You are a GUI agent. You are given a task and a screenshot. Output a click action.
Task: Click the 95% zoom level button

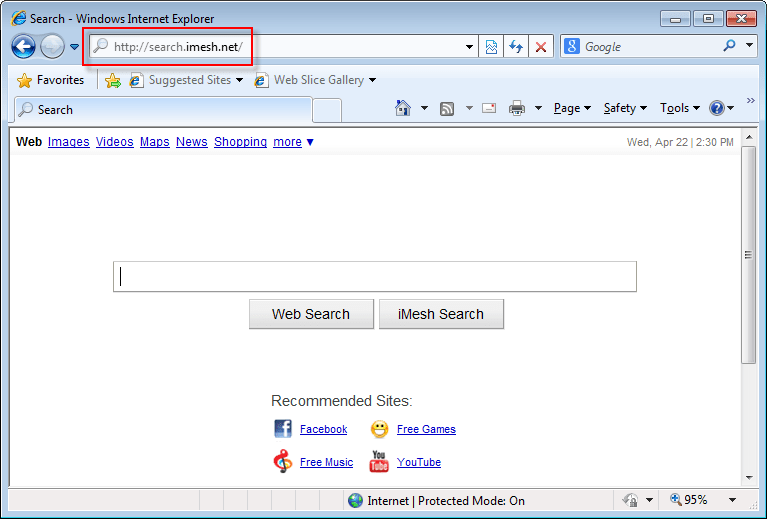[x=690, y=500]
